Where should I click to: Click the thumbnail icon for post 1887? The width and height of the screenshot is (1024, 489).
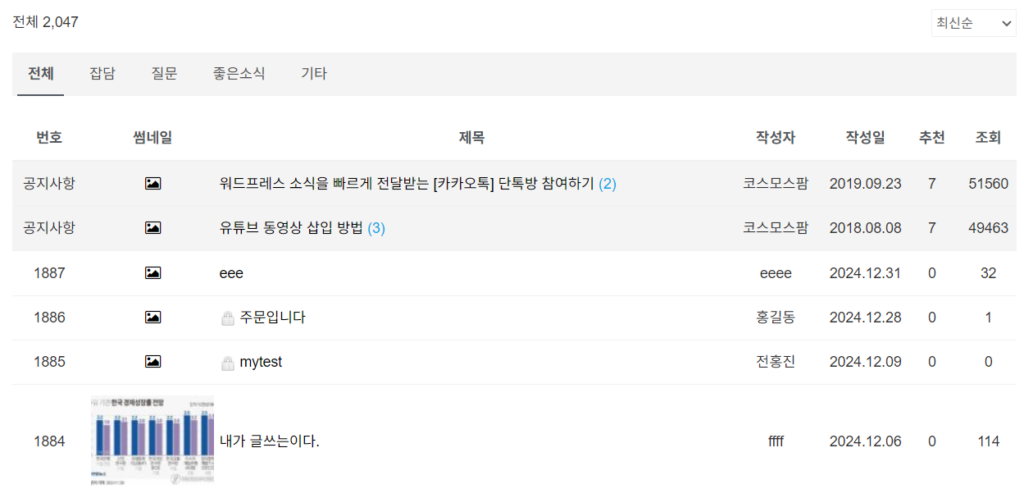[153, 273]
